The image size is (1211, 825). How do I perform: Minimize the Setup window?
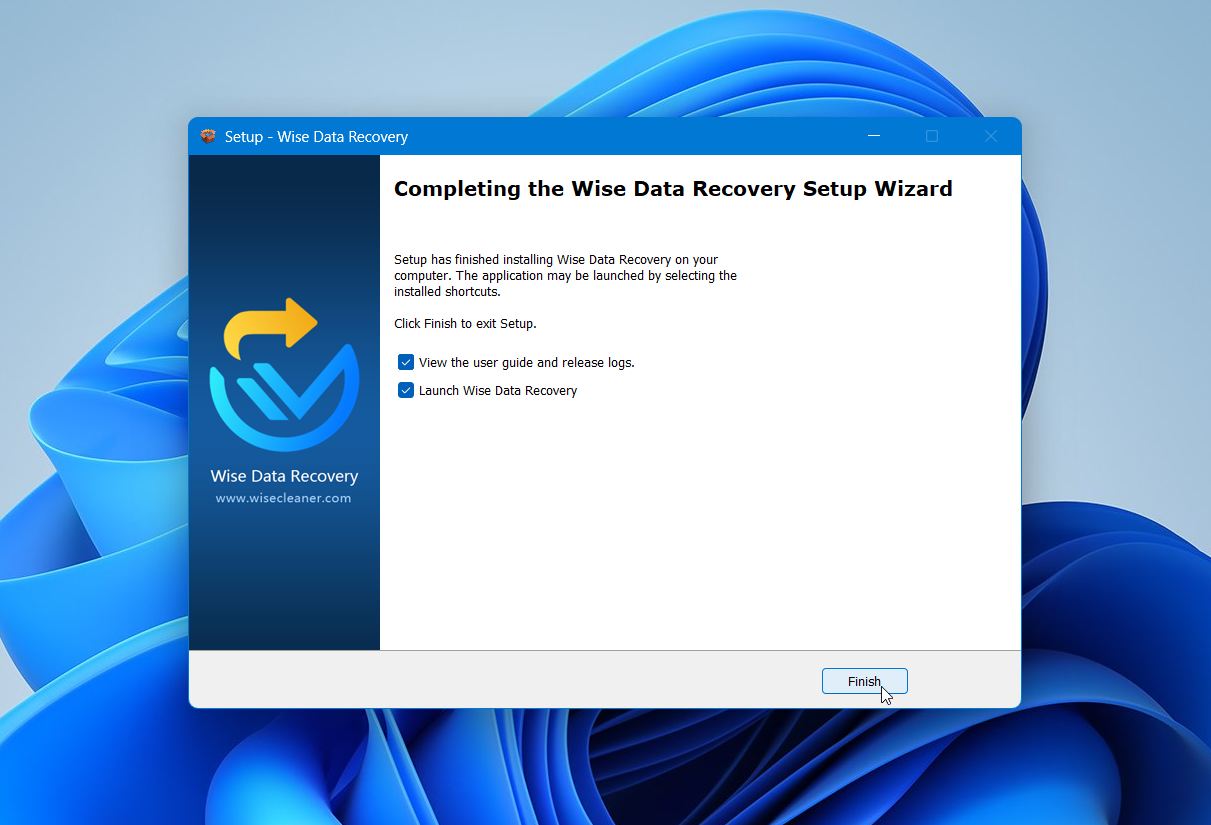[872, 136]
